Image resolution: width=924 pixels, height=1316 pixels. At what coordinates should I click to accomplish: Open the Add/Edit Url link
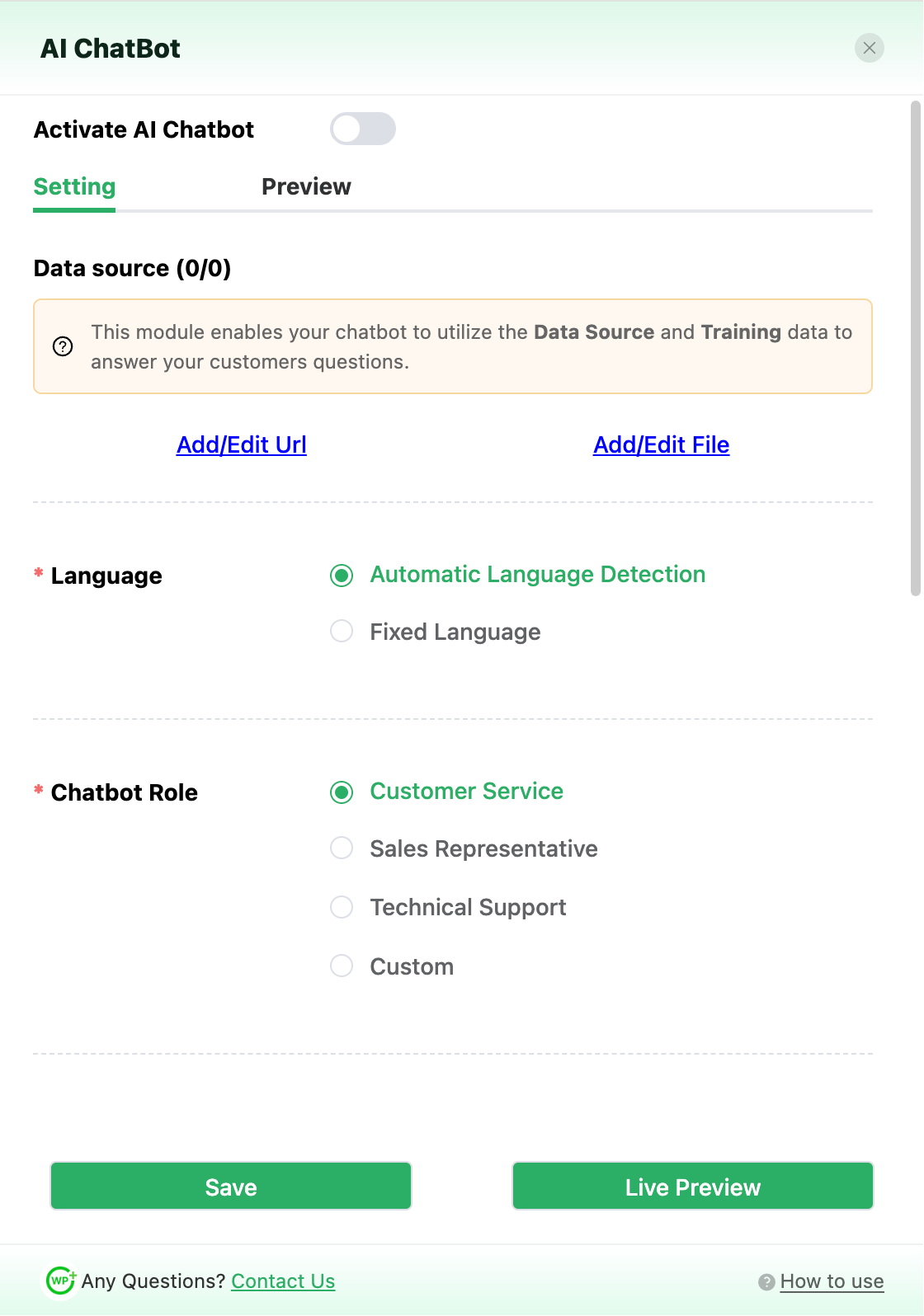click(242, 444)
